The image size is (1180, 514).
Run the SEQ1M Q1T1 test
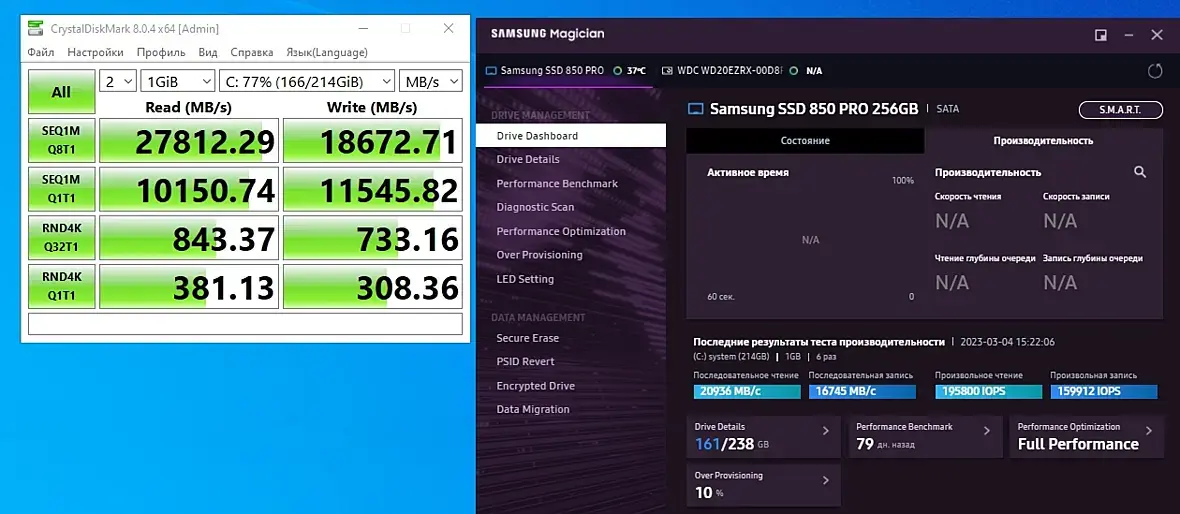click(x=62, y=188)
